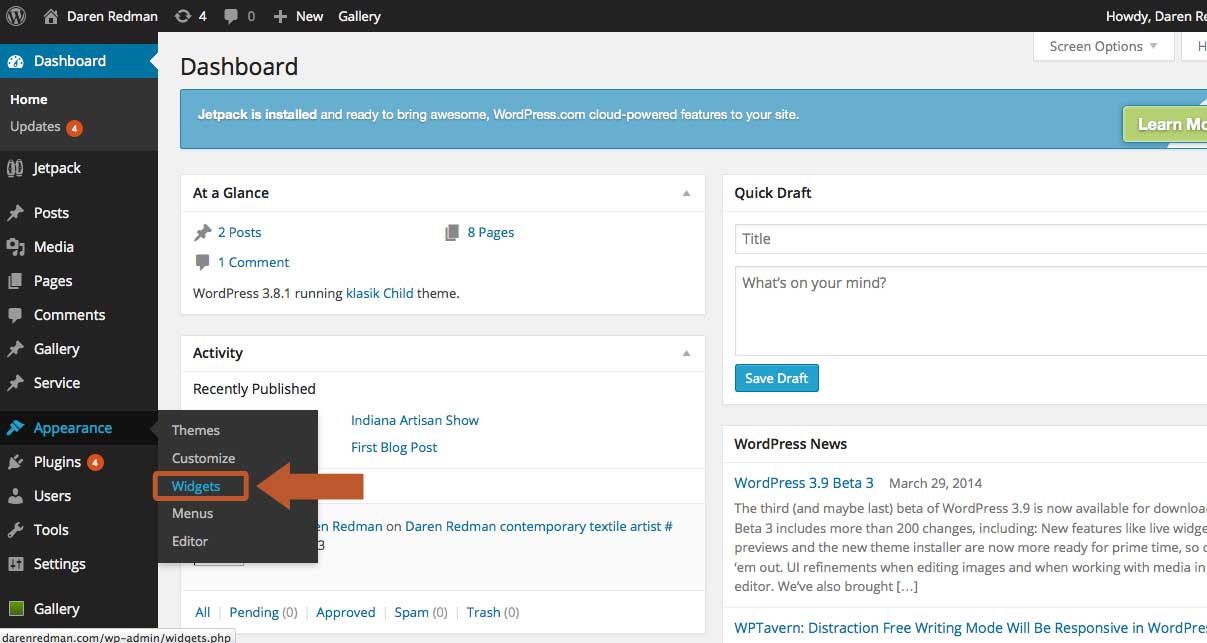Click the WordPress logo in admin bar
This screenshot has height=643, width=1207.
click(x=16, y=16)
